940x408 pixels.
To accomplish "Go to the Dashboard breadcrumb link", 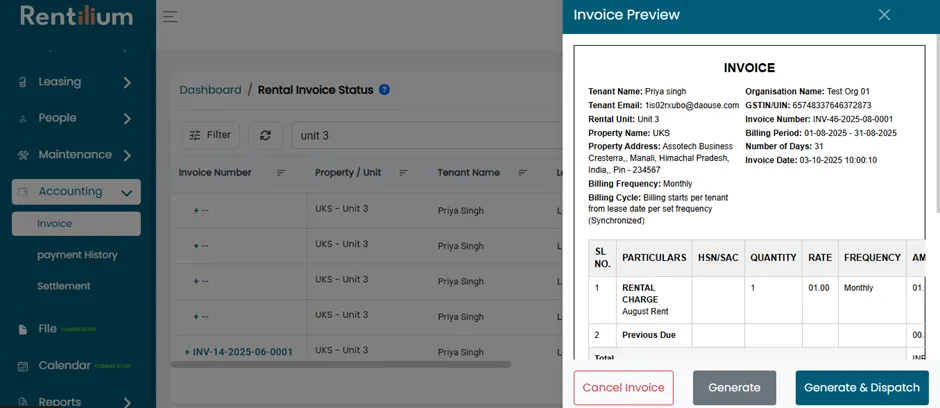I will [x=210, y=90].
